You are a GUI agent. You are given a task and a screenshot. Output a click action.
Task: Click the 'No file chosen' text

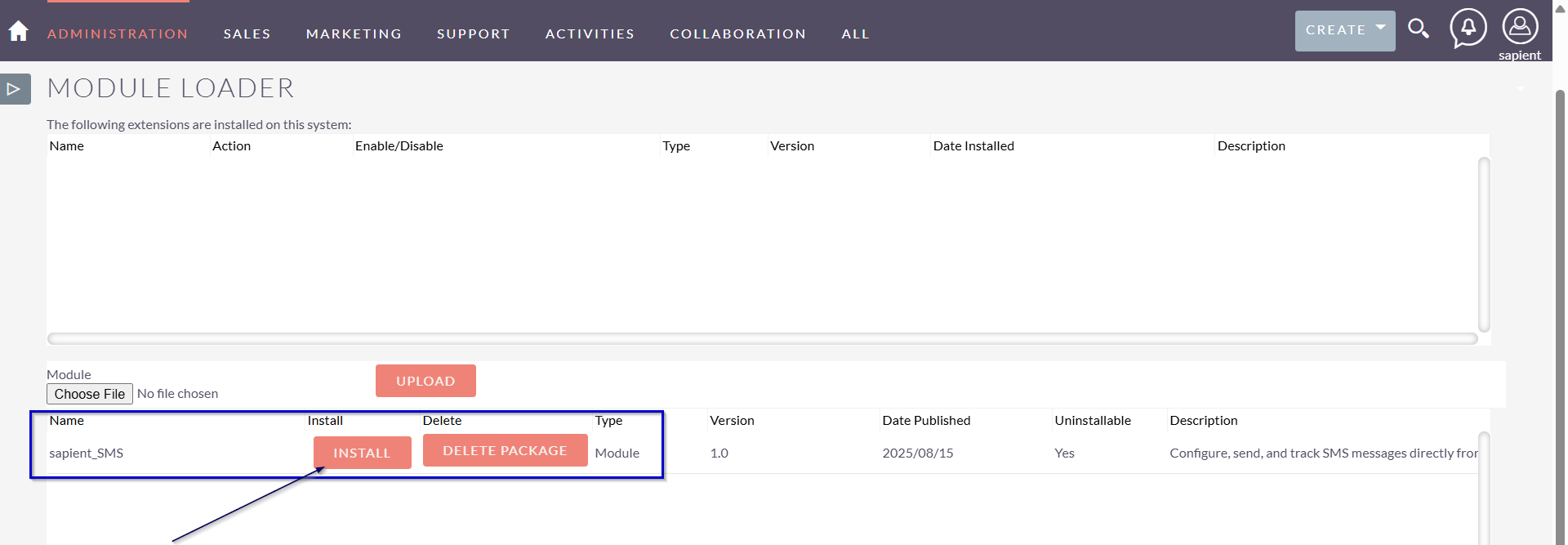[x=178, y=394]
